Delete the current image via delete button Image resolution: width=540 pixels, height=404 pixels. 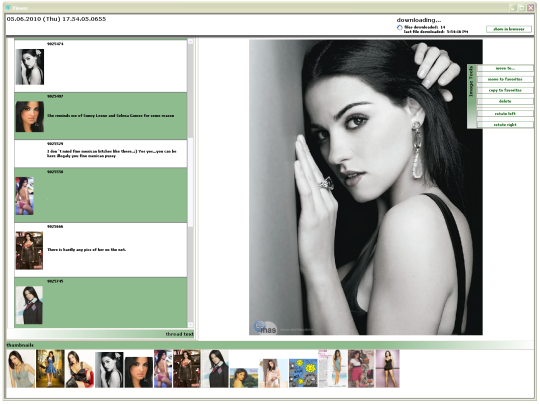point(505,101)
